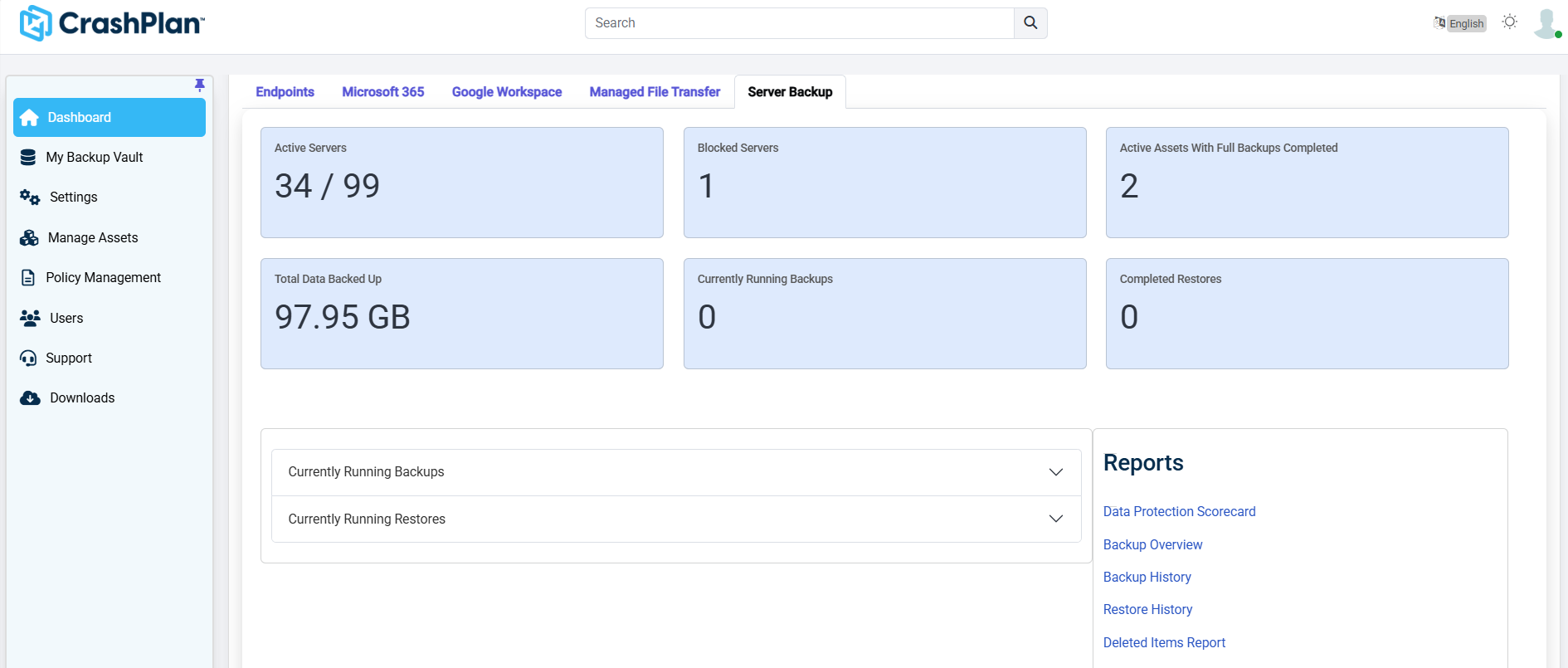Click the 97.95 GB value
This screenshot has height=668, width=1568.
click(x=343, y=317)
